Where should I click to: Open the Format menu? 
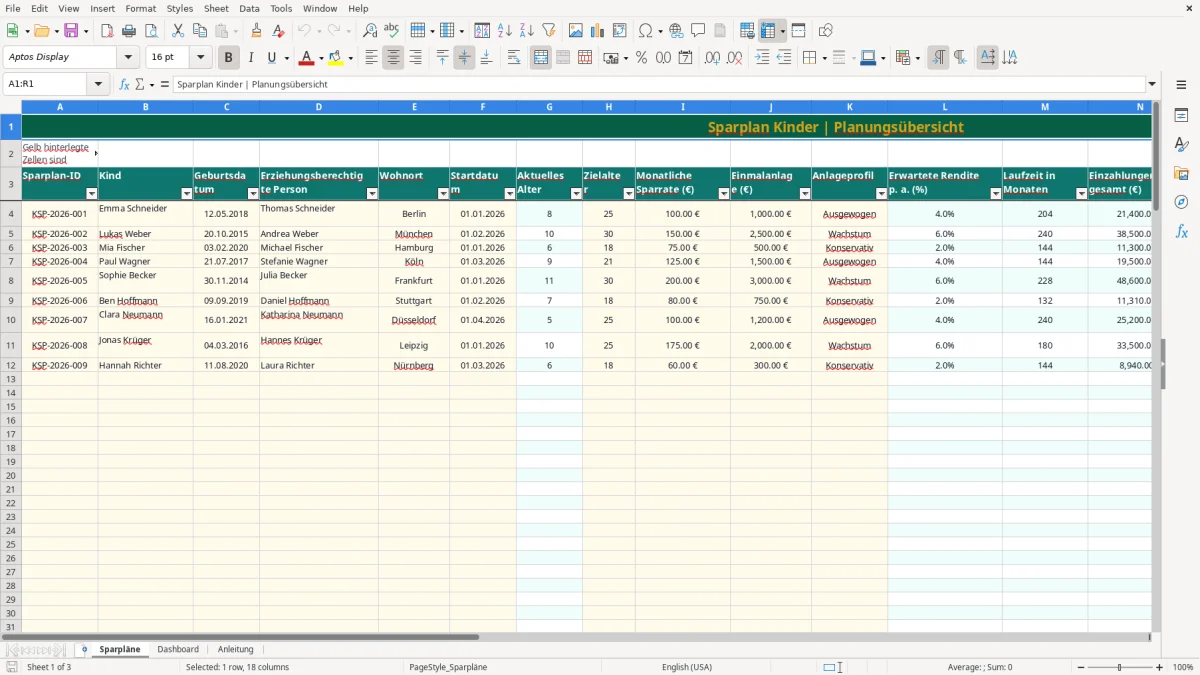tap(140, 8)
